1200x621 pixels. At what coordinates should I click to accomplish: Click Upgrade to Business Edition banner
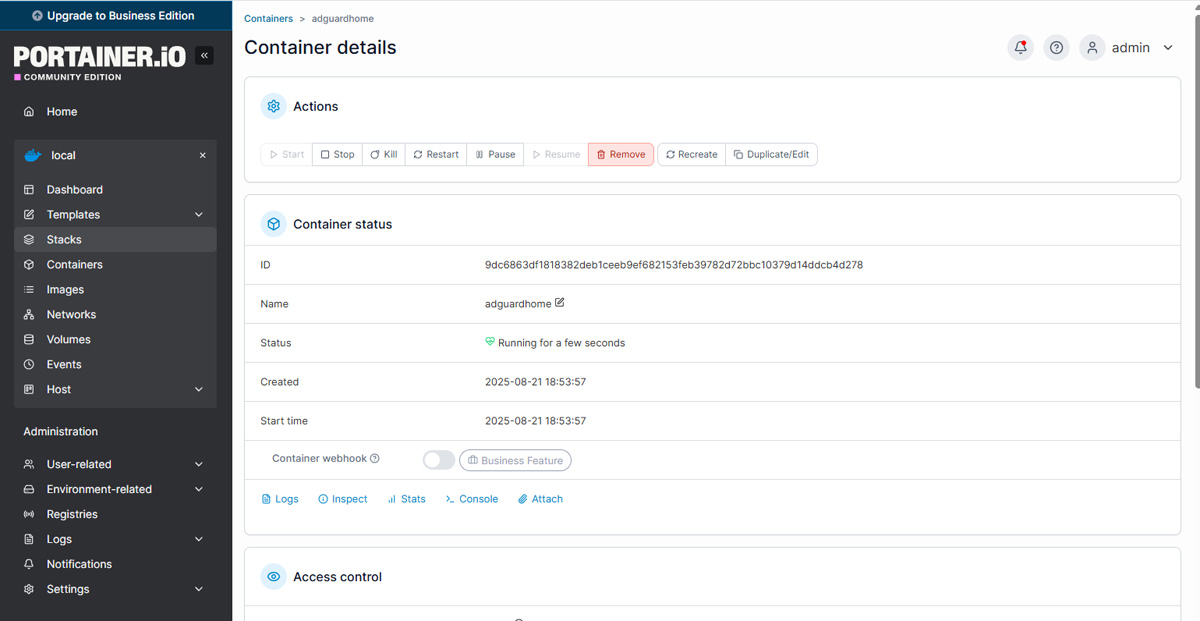(x=116, y=16)
